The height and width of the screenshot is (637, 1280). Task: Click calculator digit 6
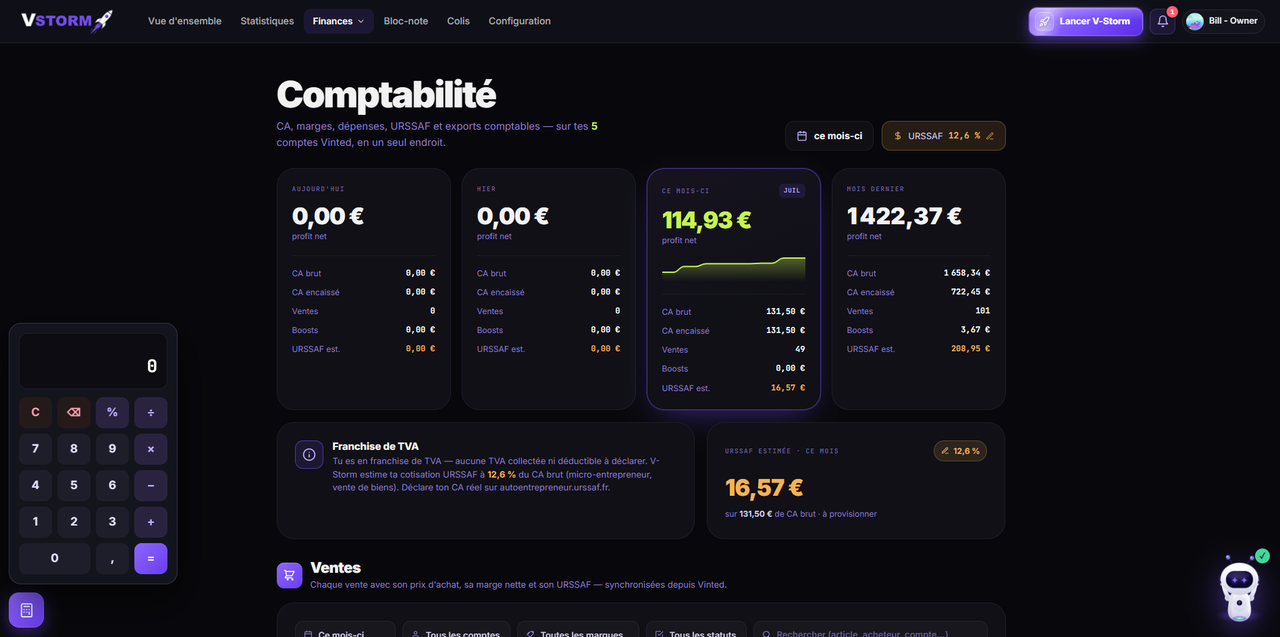(112, 485)
